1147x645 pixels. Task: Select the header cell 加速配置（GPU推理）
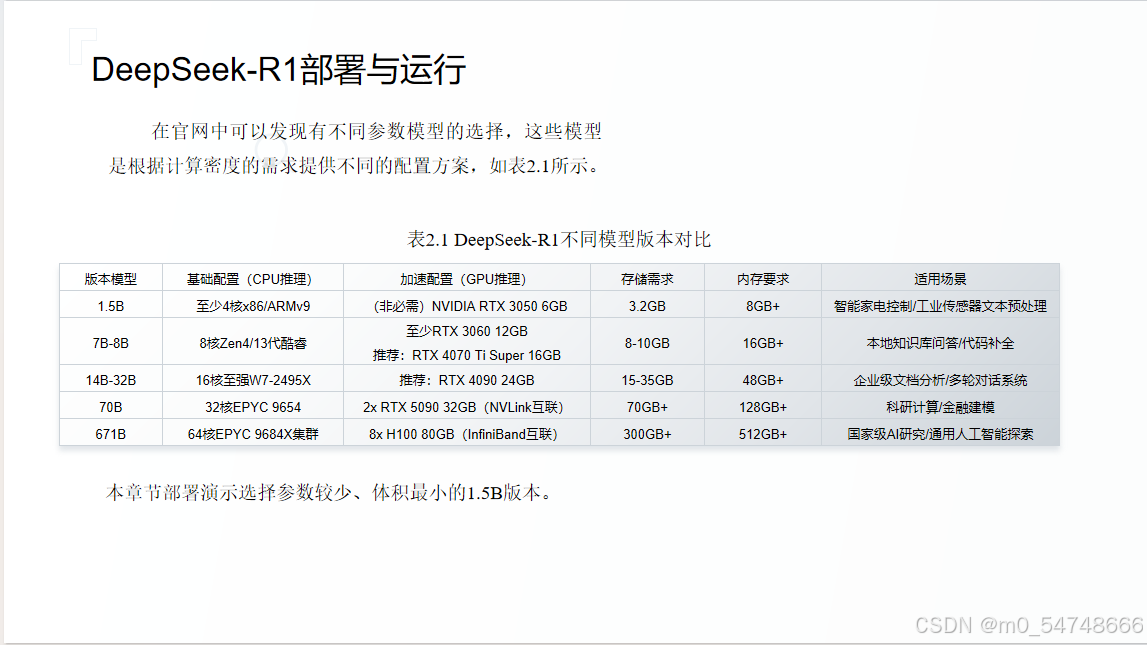[x=467, y=279]
